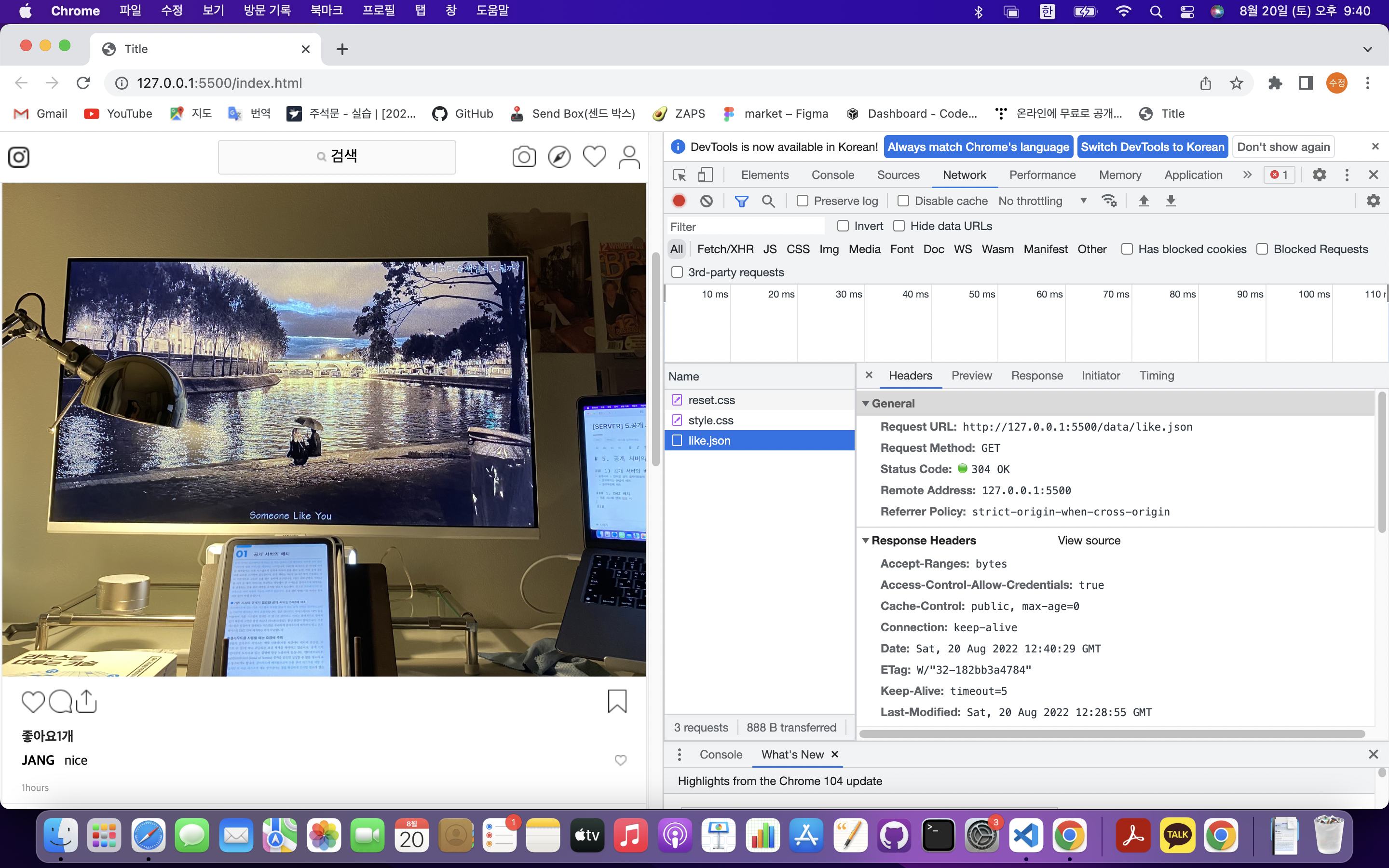
Task: Open Visual Studio Code from the Dock
Action: coord(1026,835)
